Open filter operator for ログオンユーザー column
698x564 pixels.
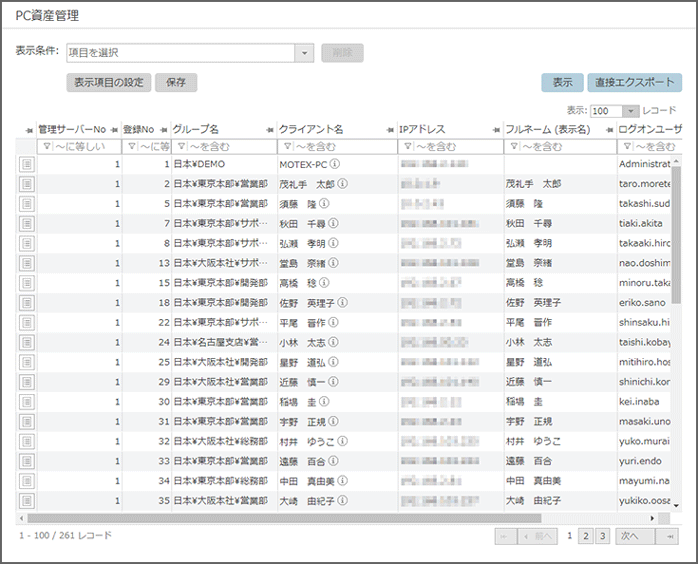tap(627, 146)
